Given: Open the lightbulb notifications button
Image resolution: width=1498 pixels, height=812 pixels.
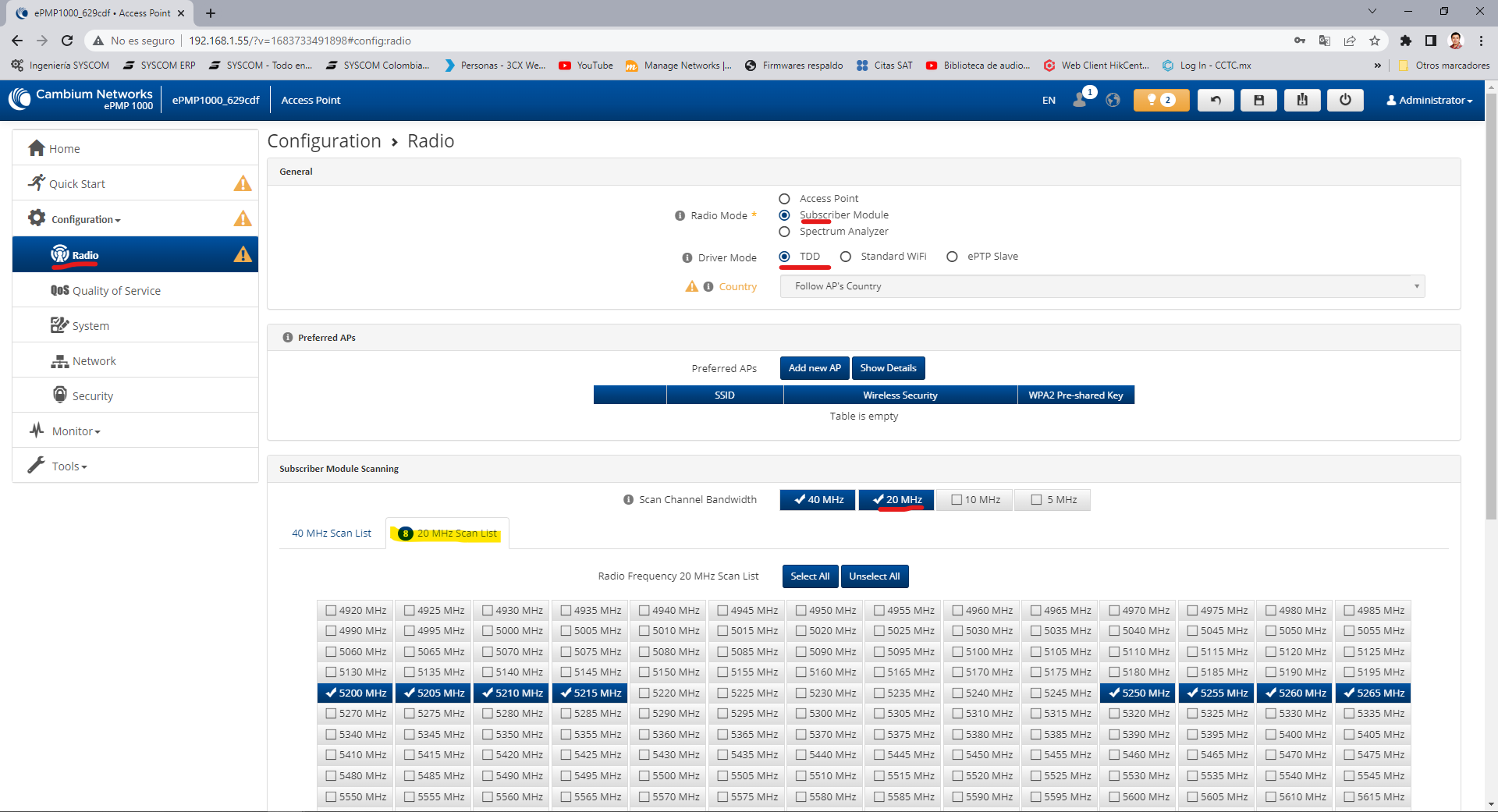Looking at the screenshot, I should [1161, 100].
